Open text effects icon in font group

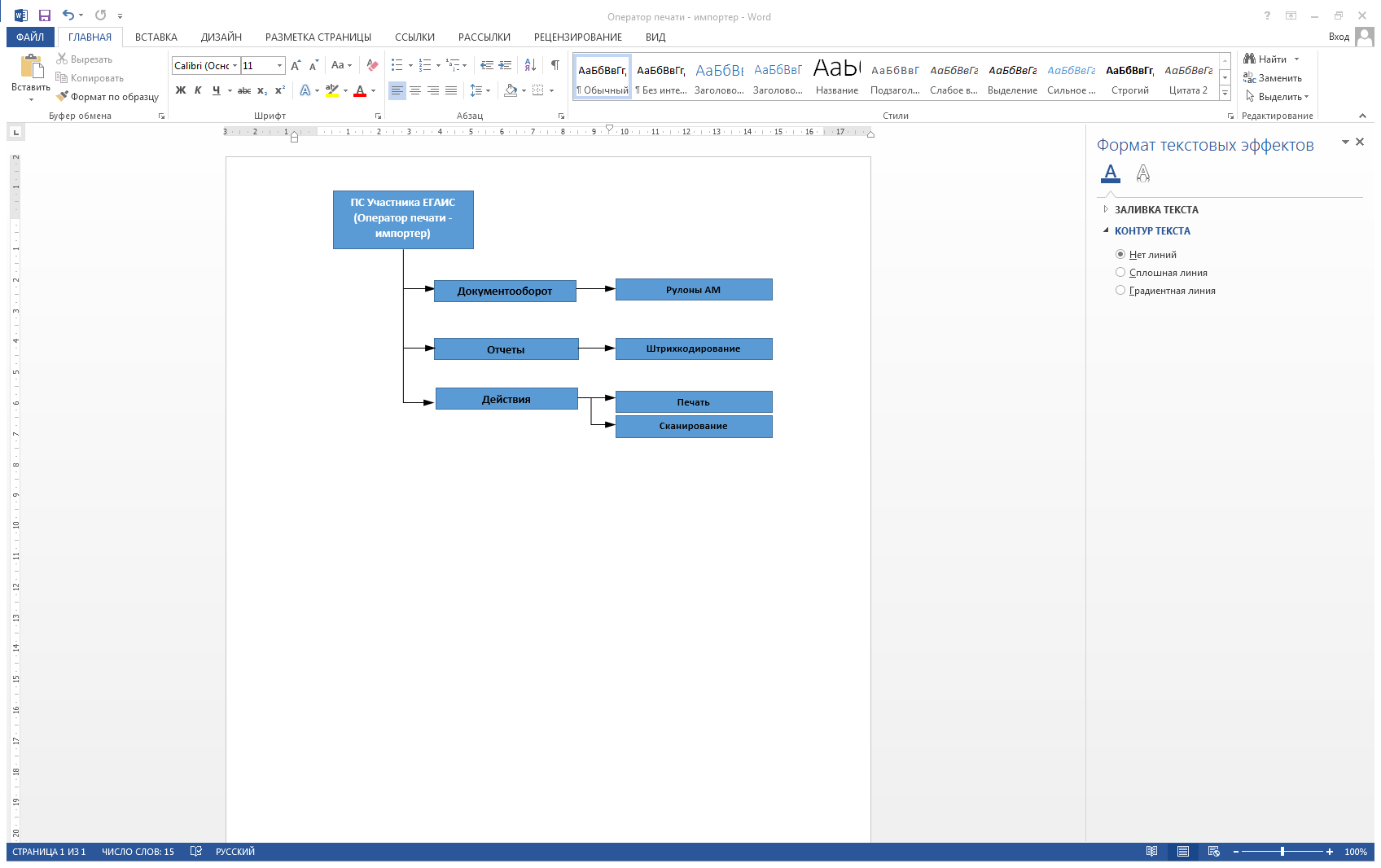coord(305,90)
